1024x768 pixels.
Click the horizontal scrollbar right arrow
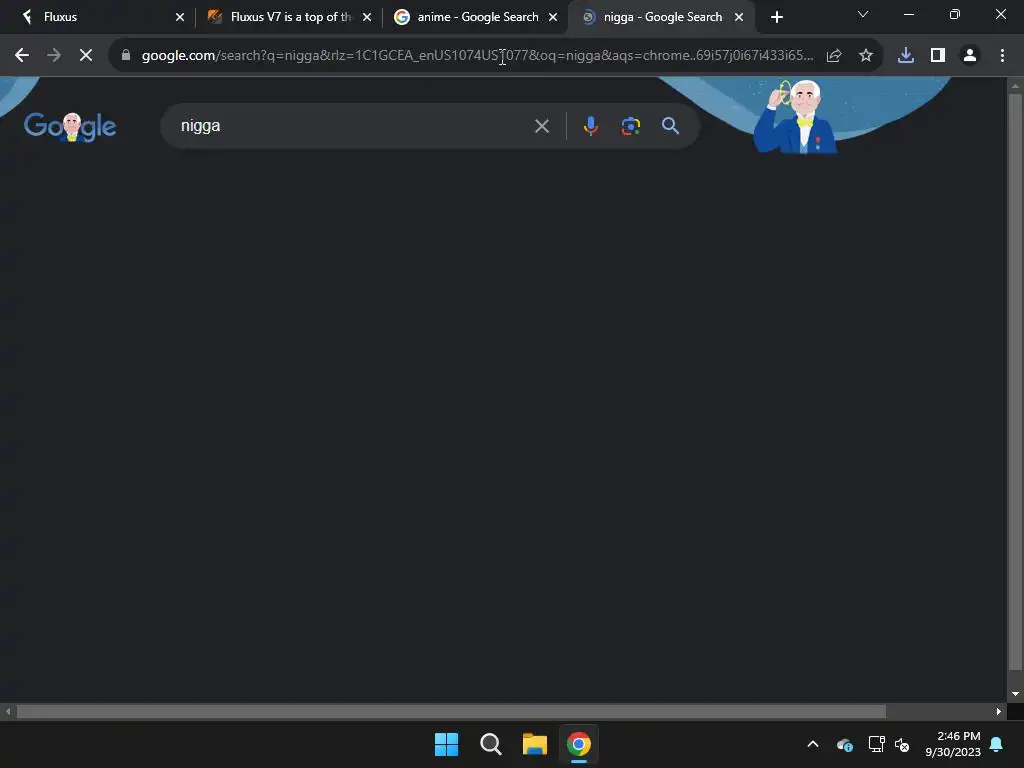coord(999,711)
